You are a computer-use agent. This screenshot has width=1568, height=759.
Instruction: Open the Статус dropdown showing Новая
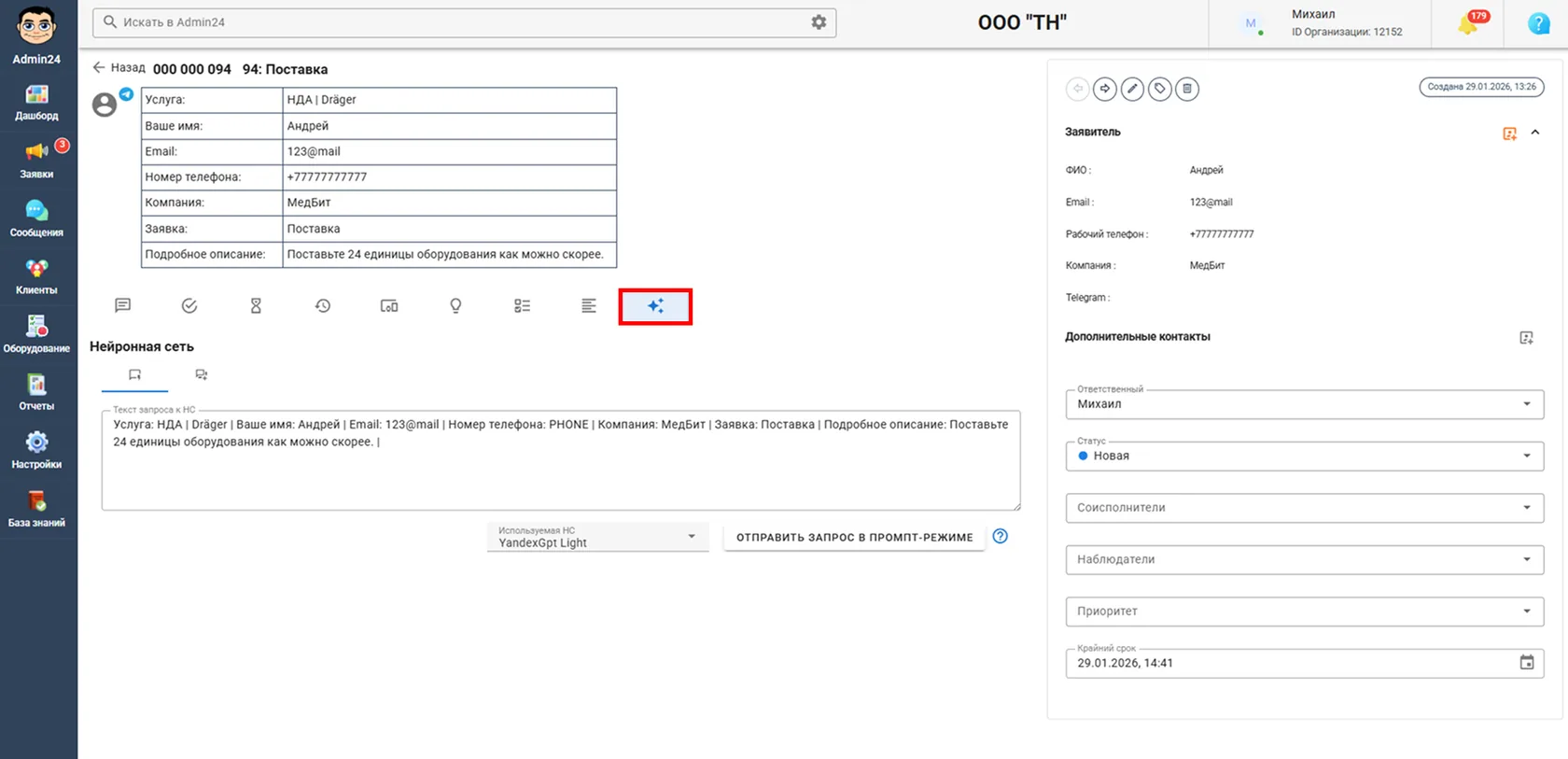coord(1304,456)
